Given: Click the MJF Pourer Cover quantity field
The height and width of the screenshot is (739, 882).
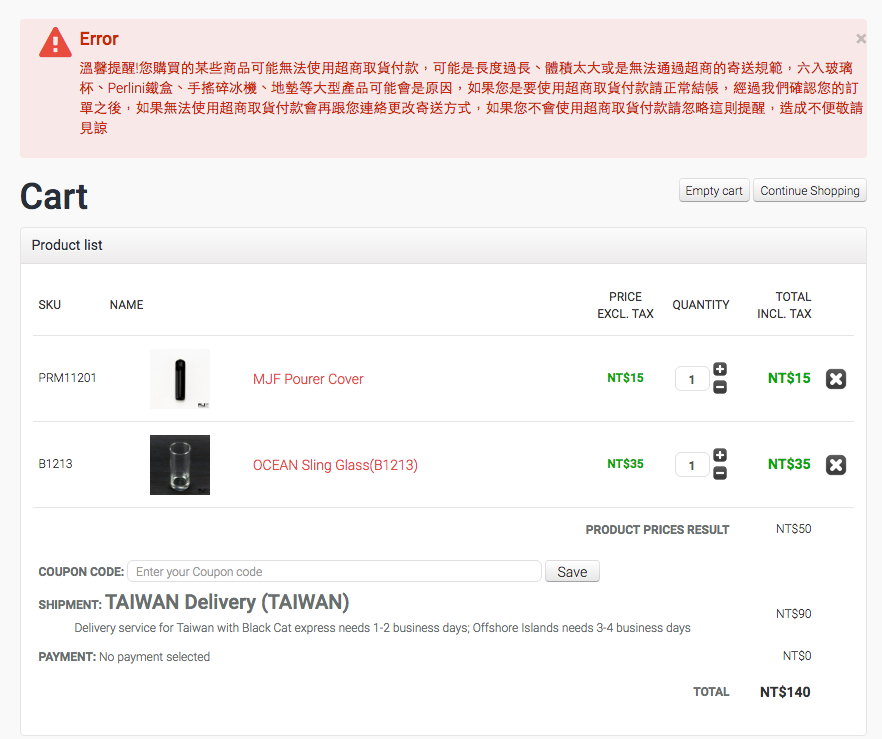Looking at the screenshot, I should pos(692,379).
